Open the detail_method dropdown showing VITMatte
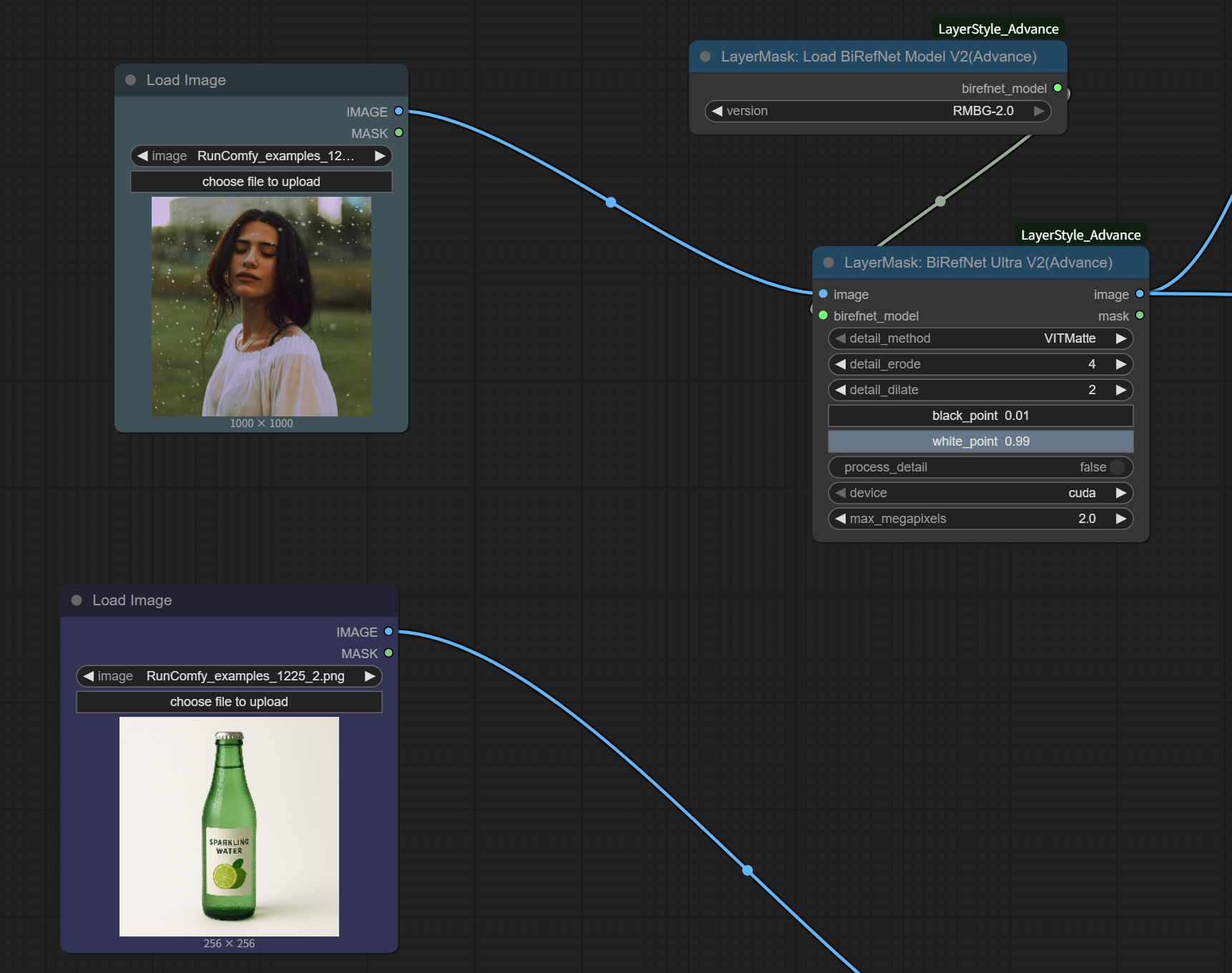 pyautogui.click(x=981, y=338)
